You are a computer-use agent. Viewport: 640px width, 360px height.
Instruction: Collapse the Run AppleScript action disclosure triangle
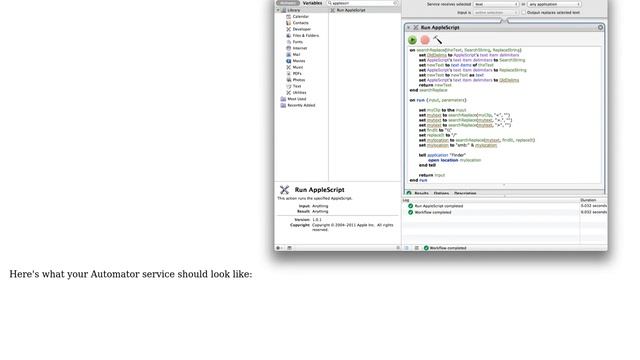[409, 27]
